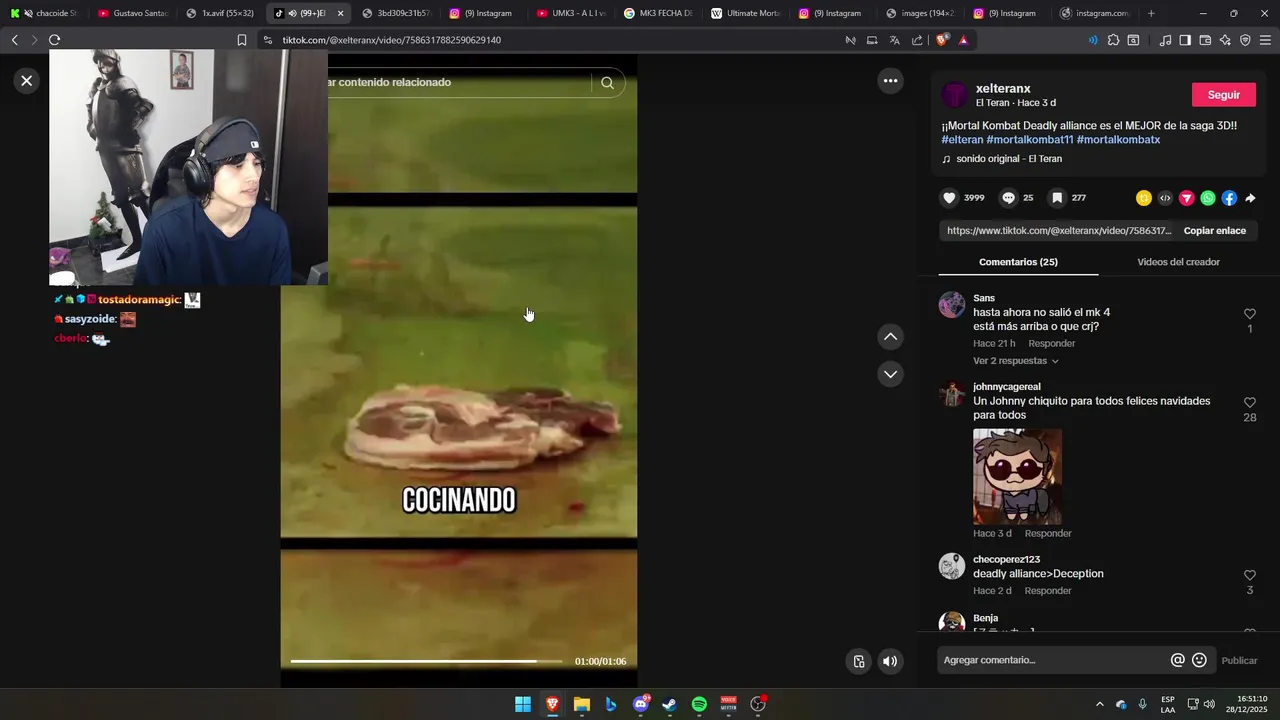Open a new browser tab
Image resolution: width=1280 pixels, height=720 pixels.
pyautogui.click(x=1151, y=13)
